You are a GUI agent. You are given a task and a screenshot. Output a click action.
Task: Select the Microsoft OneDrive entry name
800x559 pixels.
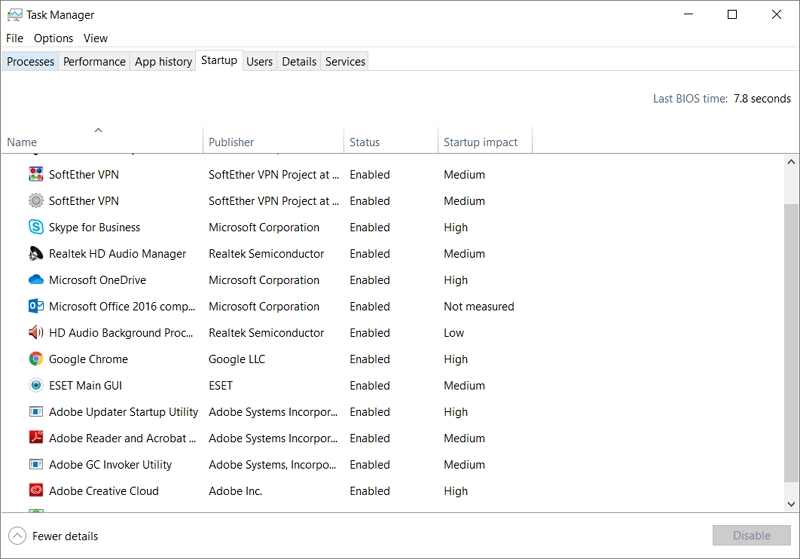click(97, 280)
